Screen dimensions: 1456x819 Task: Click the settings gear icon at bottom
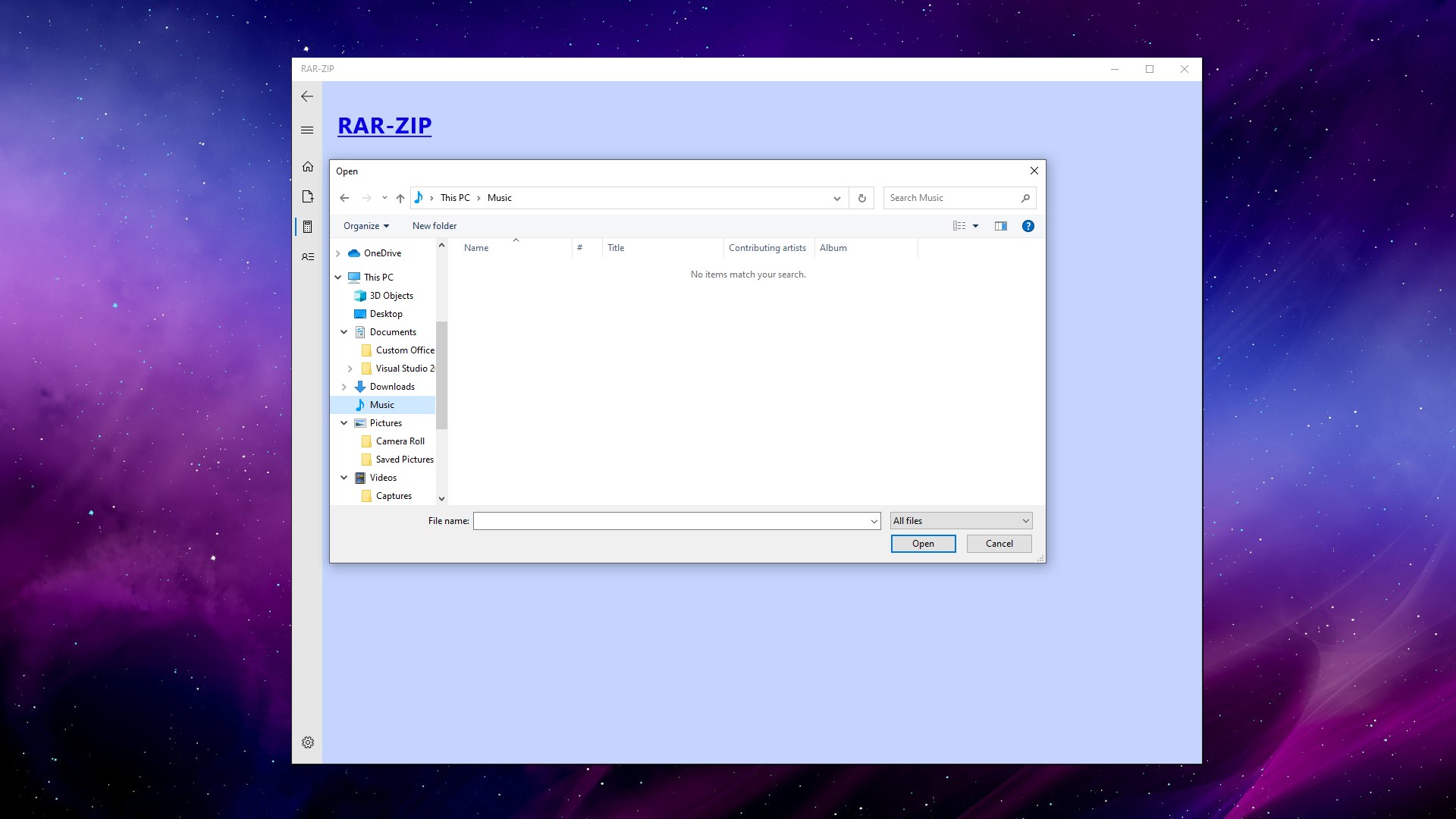(308, 742)
